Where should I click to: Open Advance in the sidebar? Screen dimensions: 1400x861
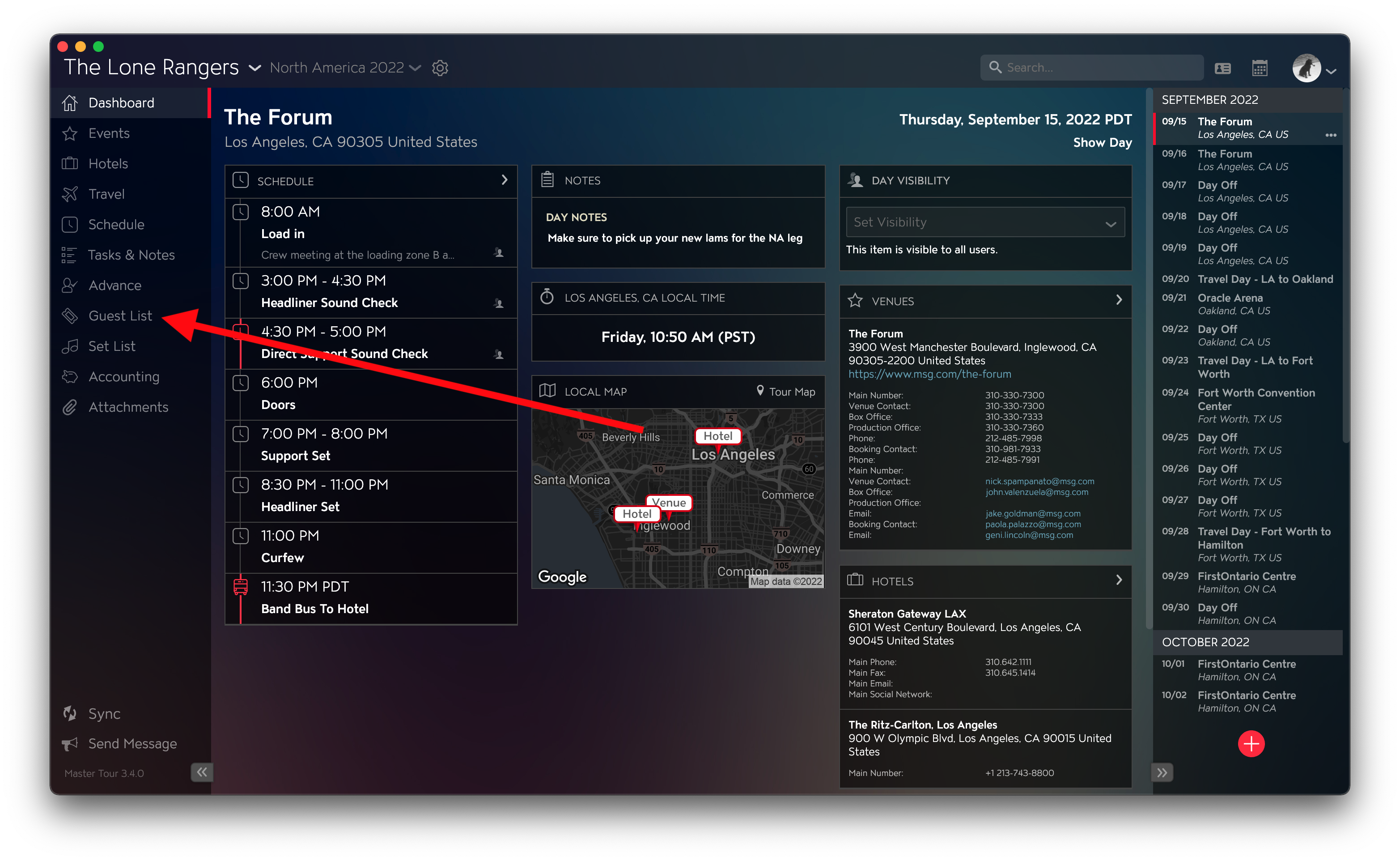(x=130, y=286)
